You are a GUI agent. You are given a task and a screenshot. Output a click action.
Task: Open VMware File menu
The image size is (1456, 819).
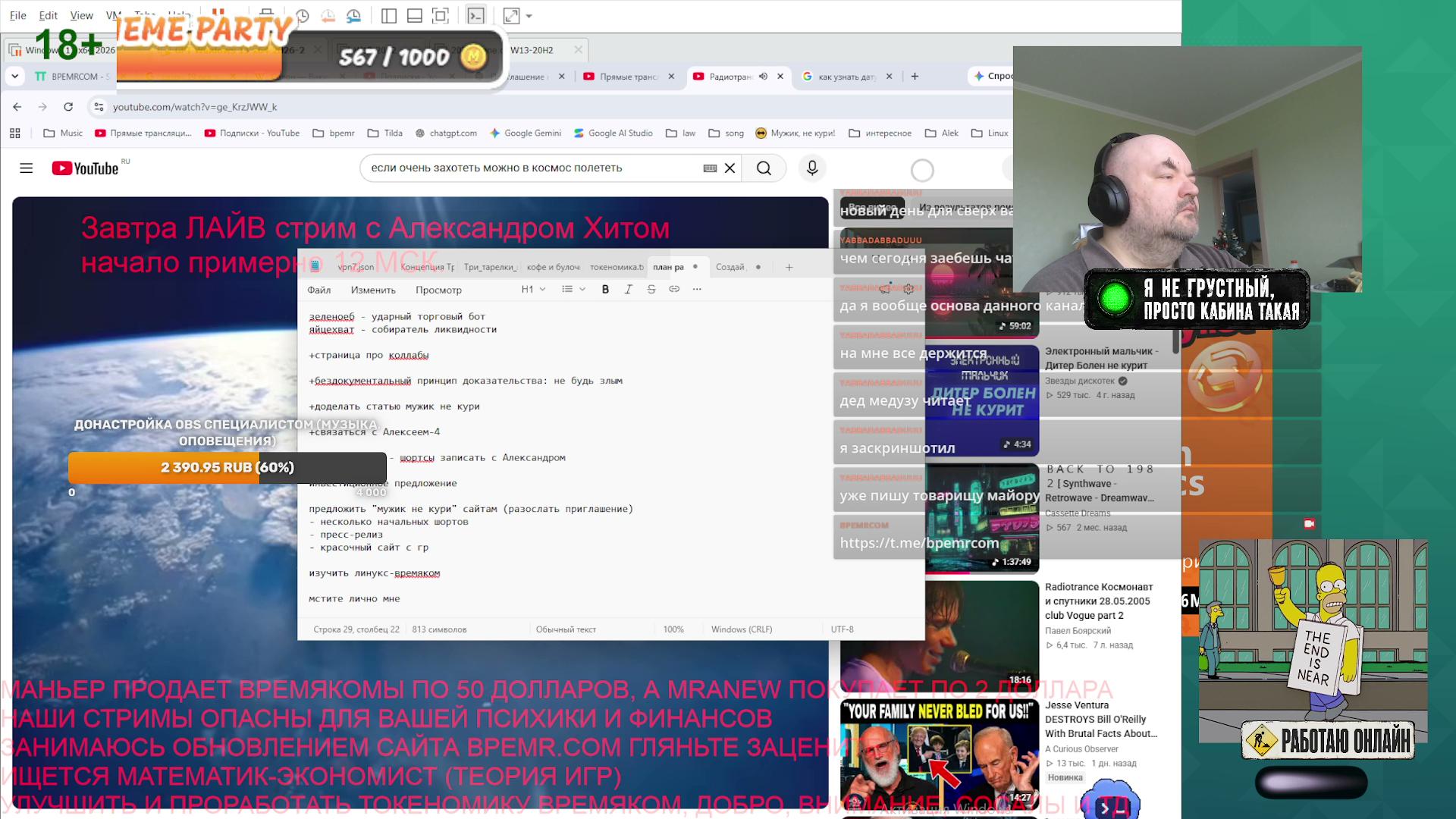pos(18,15)
